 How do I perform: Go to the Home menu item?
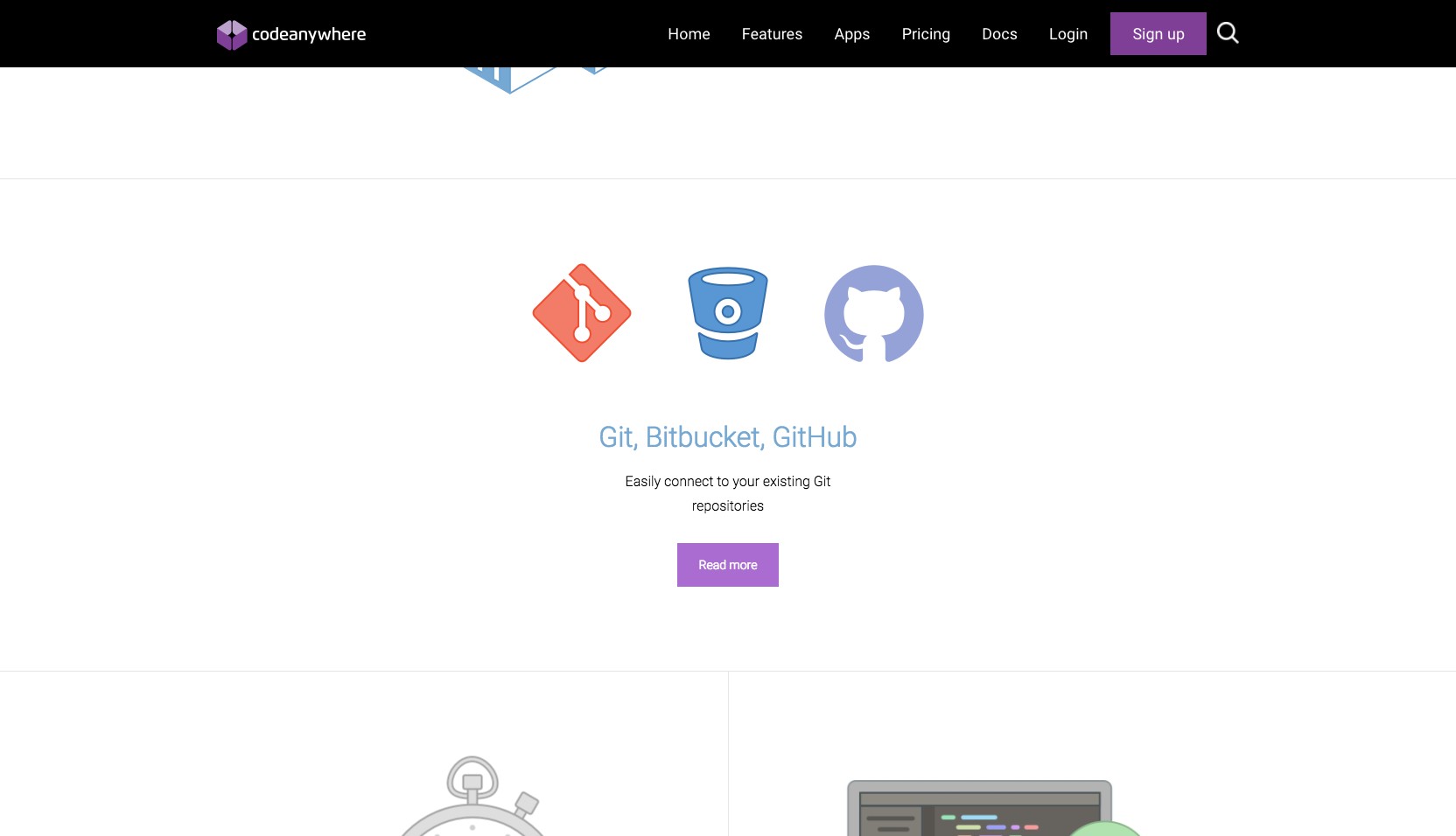click(x=689, y=34)
